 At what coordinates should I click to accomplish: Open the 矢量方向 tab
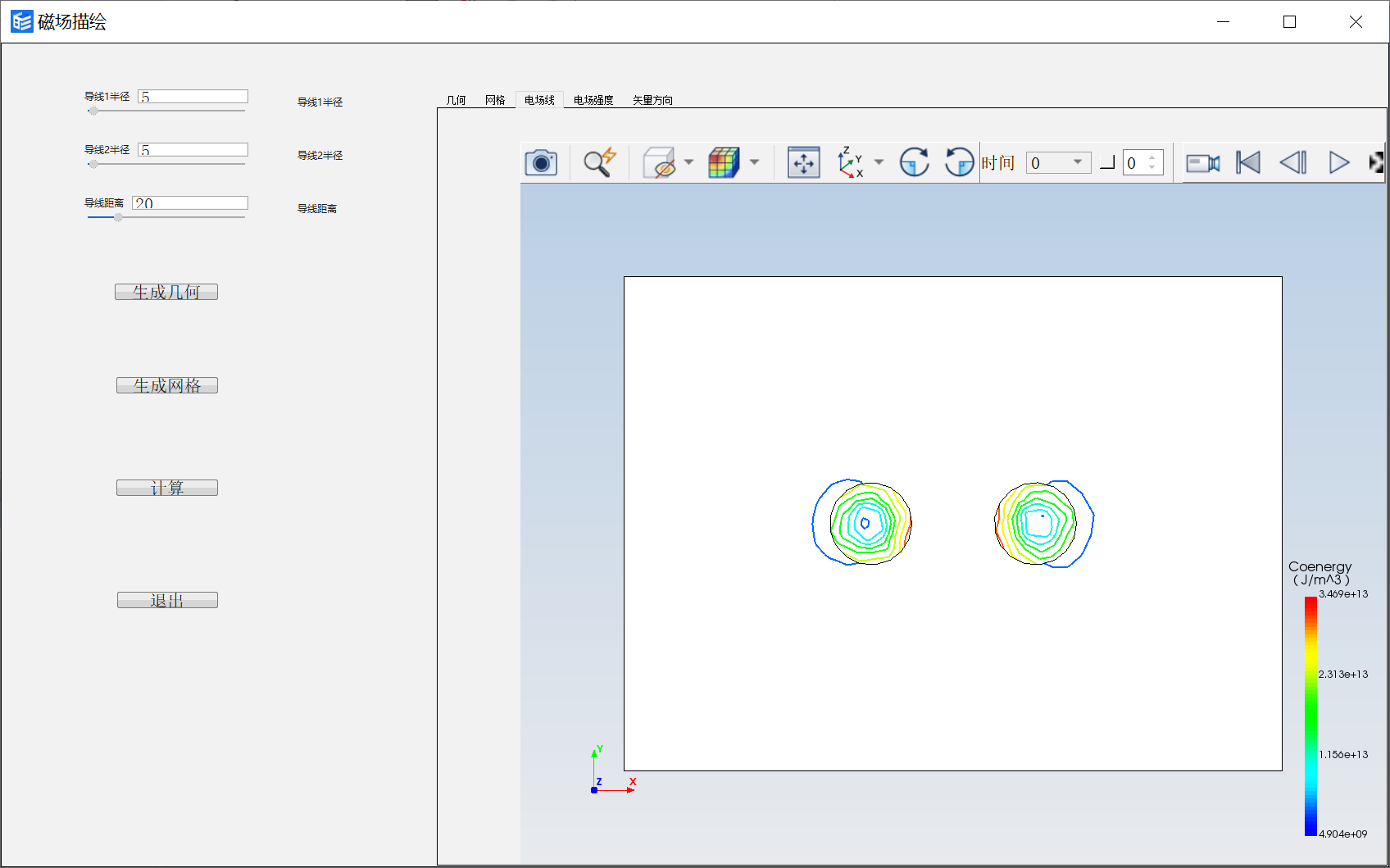coord(652,100)
